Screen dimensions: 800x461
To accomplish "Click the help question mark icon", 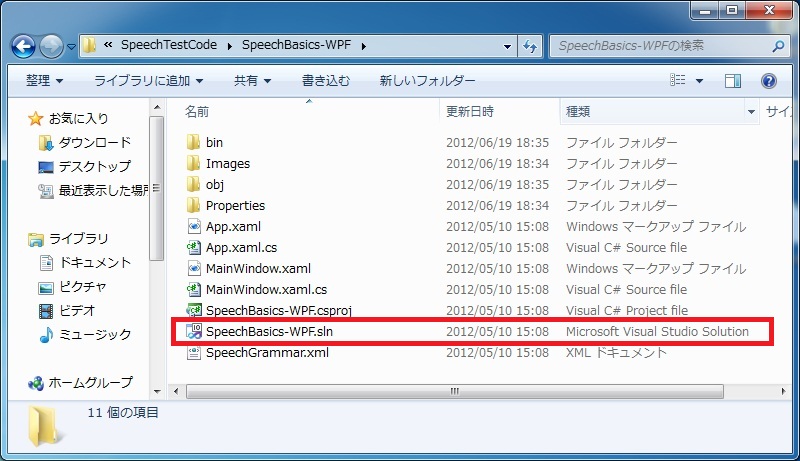I will pyautogui.click(x=768, y=81).
